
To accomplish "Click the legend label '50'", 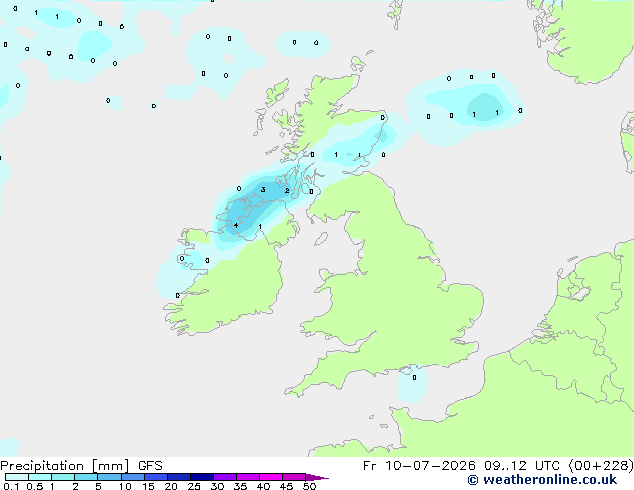I will pyautogui.click(x=310, y=486).
